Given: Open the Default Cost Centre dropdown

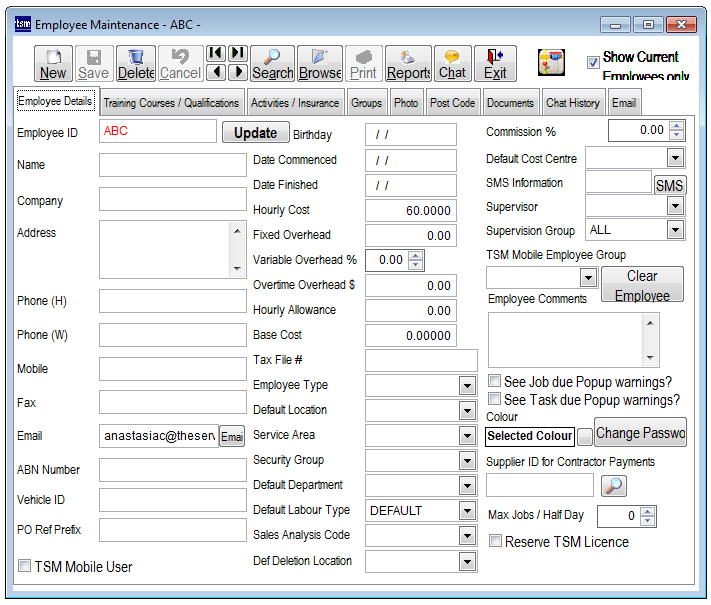Looking at the screenshot, I should coord(675,158).
